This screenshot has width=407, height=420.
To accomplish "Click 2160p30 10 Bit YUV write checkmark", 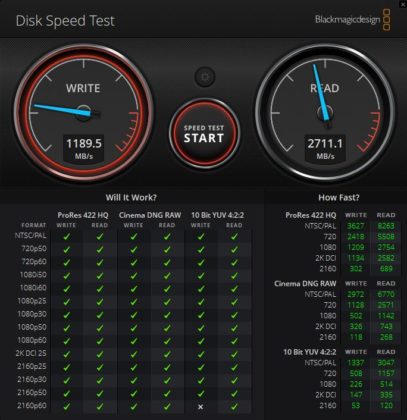I will 201,380.
